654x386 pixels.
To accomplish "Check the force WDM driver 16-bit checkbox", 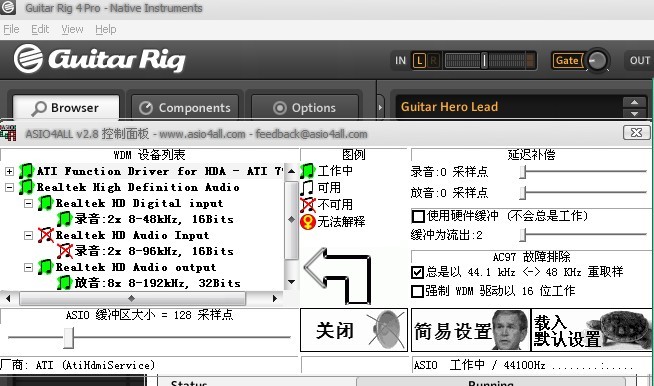I will pyautogui.click(x=418, y=291).
